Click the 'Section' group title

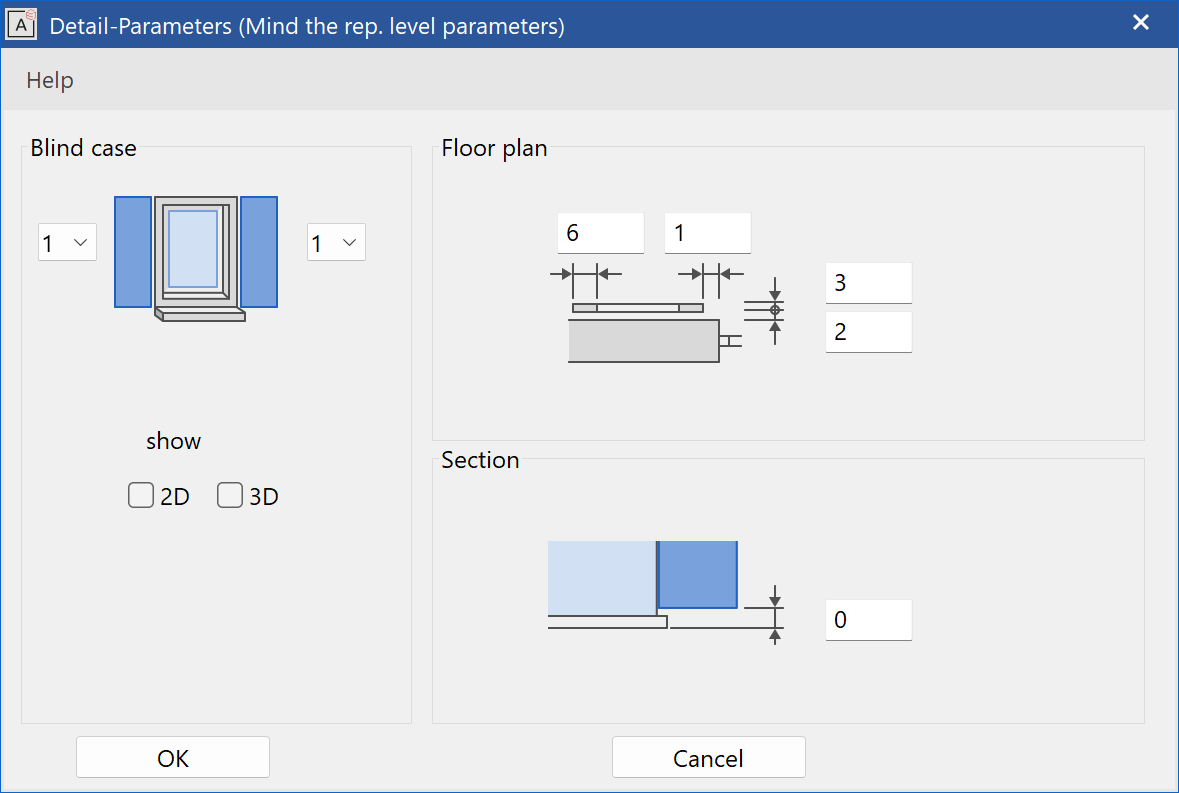pos(480,460)
